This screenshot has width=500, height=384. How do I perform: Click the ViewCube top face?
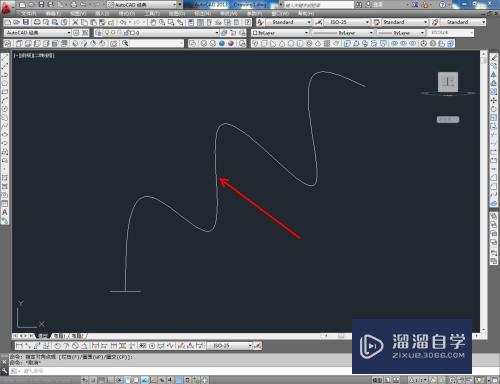pos(448,81)
